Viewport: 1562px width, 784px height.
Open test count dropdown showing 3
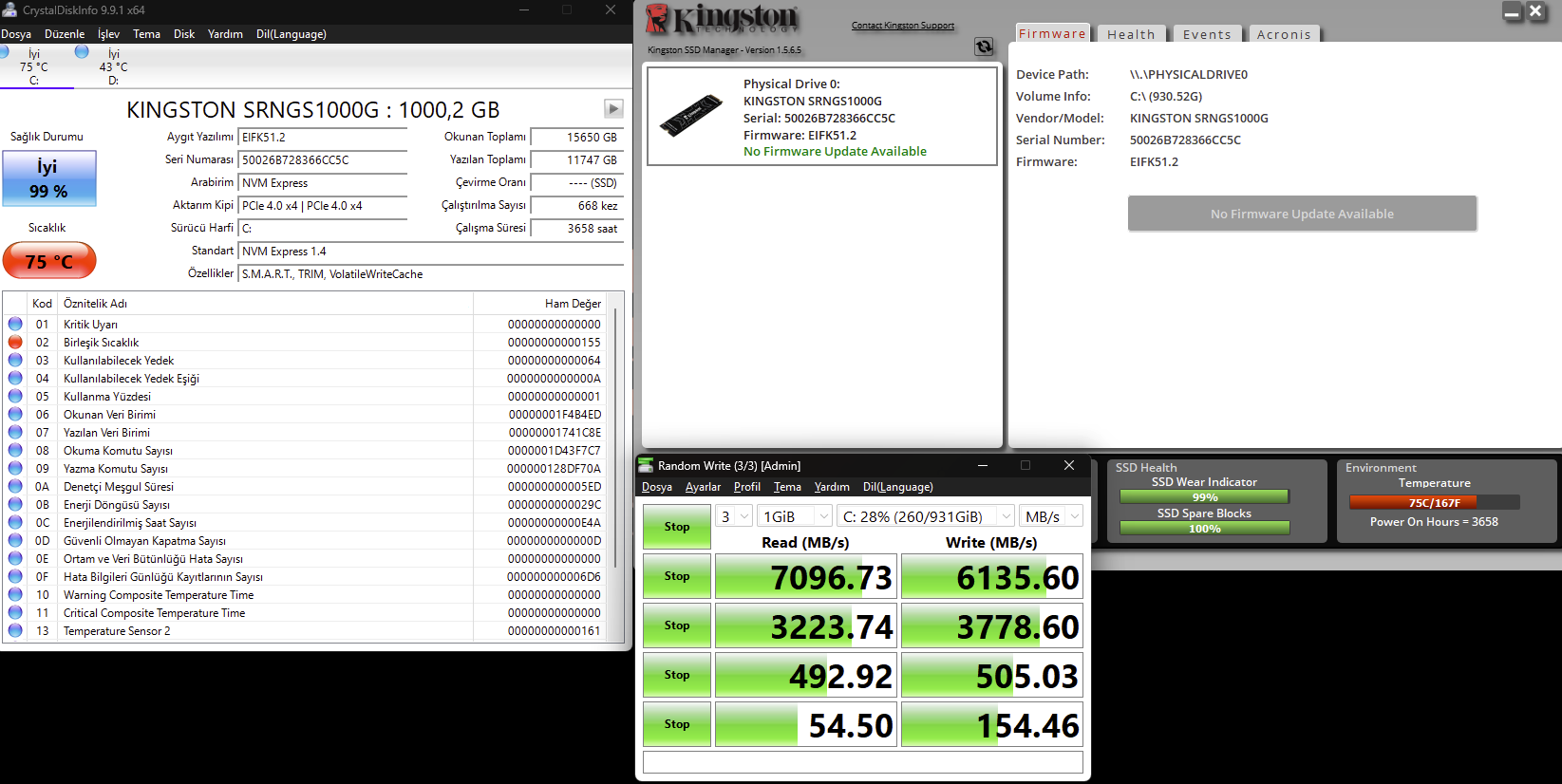(734, 516)
